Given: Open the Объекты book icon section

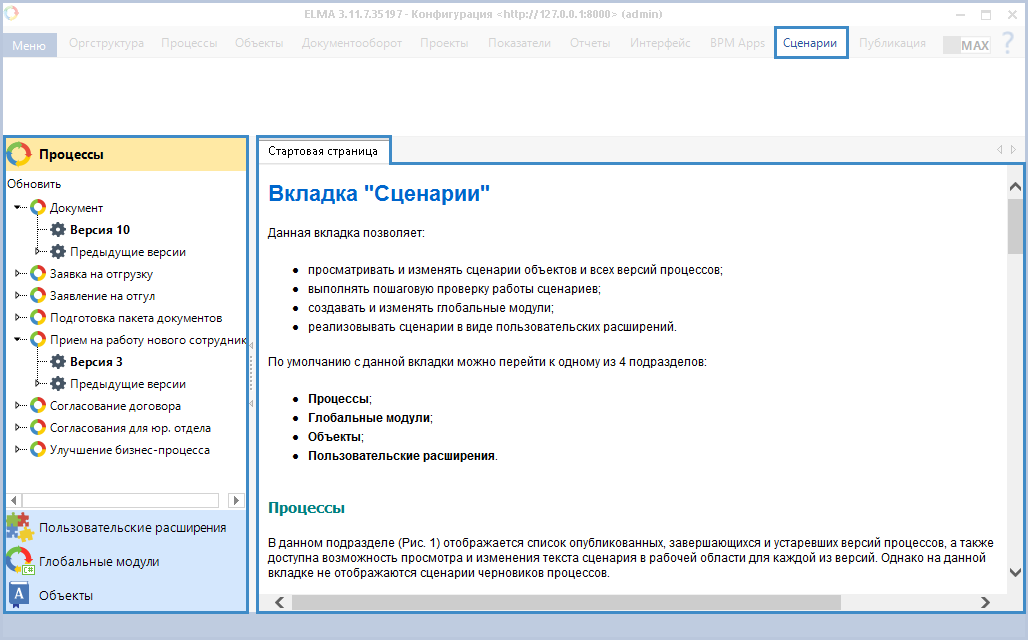Looking at the screenshot, I should coord(18,595).
